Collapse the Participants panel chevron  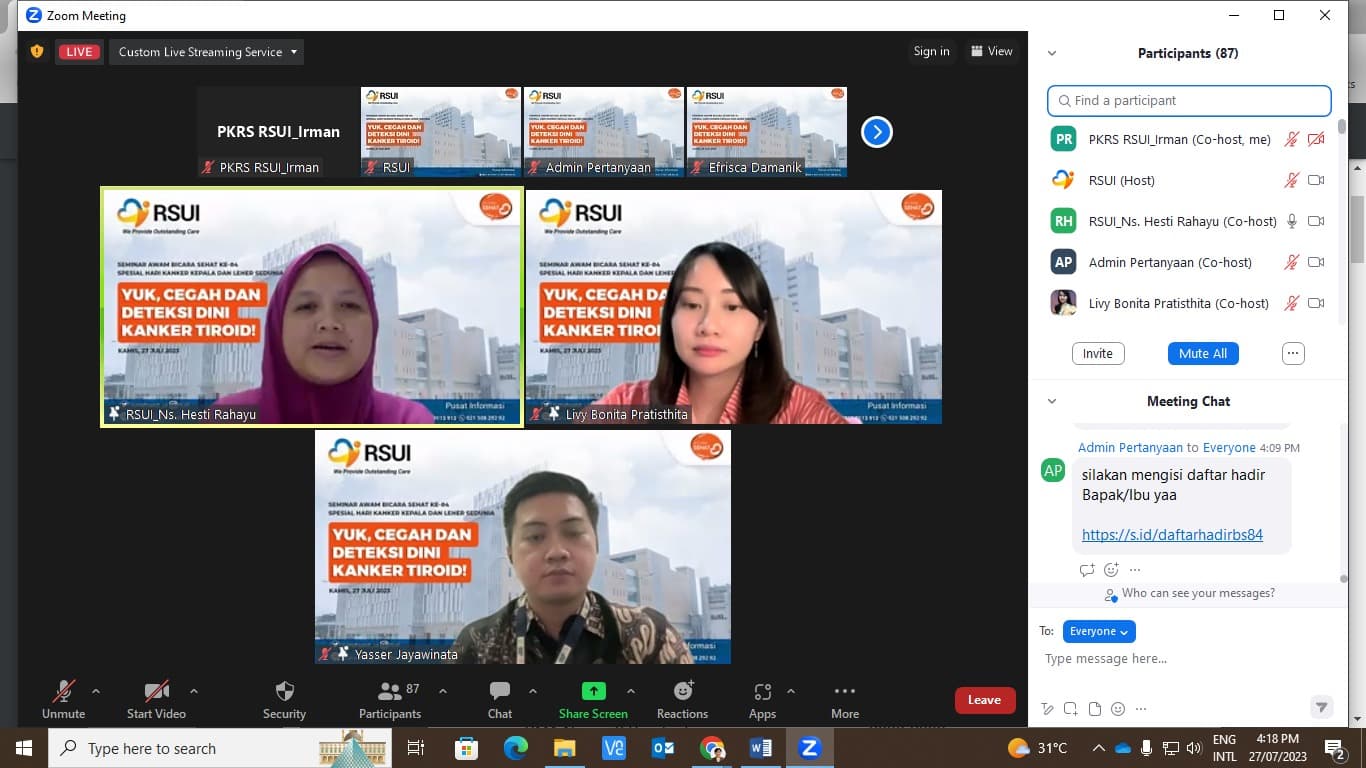click(x=1051, y=53)
